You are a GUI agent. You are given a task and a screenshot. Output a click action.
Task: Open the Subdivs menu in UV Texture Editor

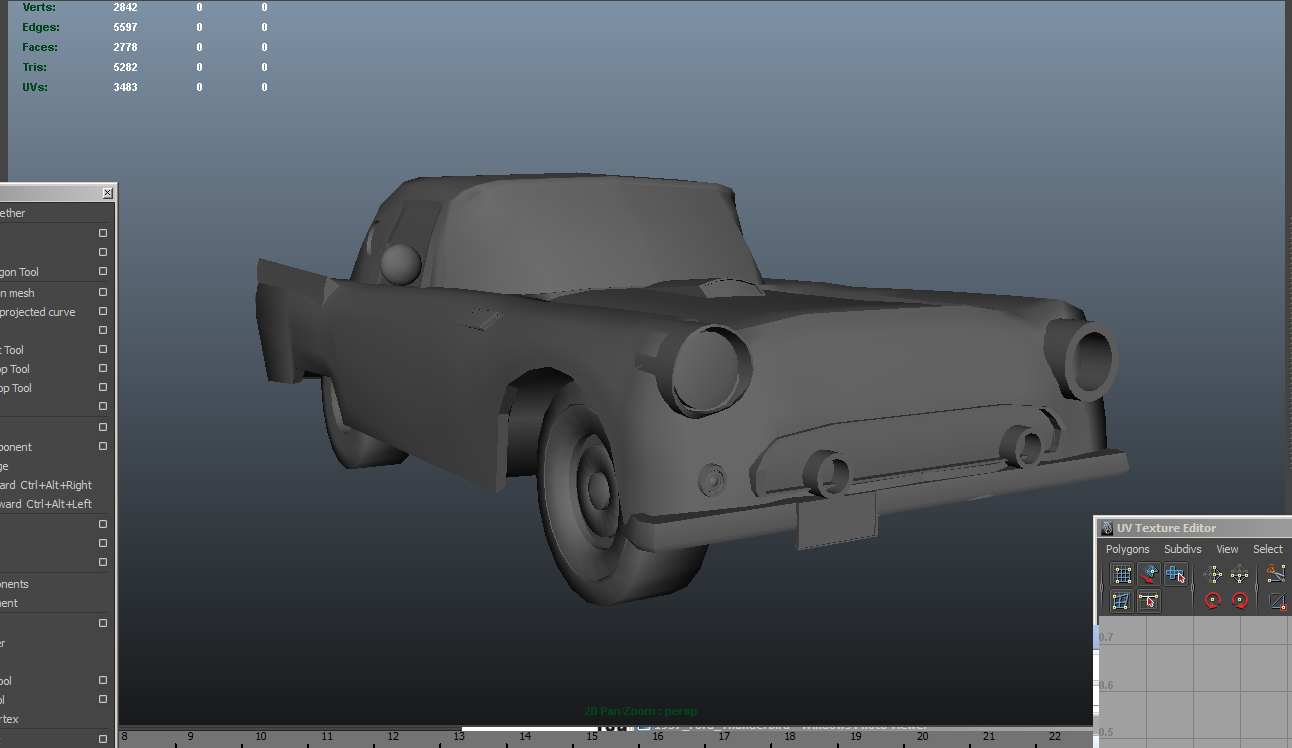pyautogui.click(x=1182, y=549)
